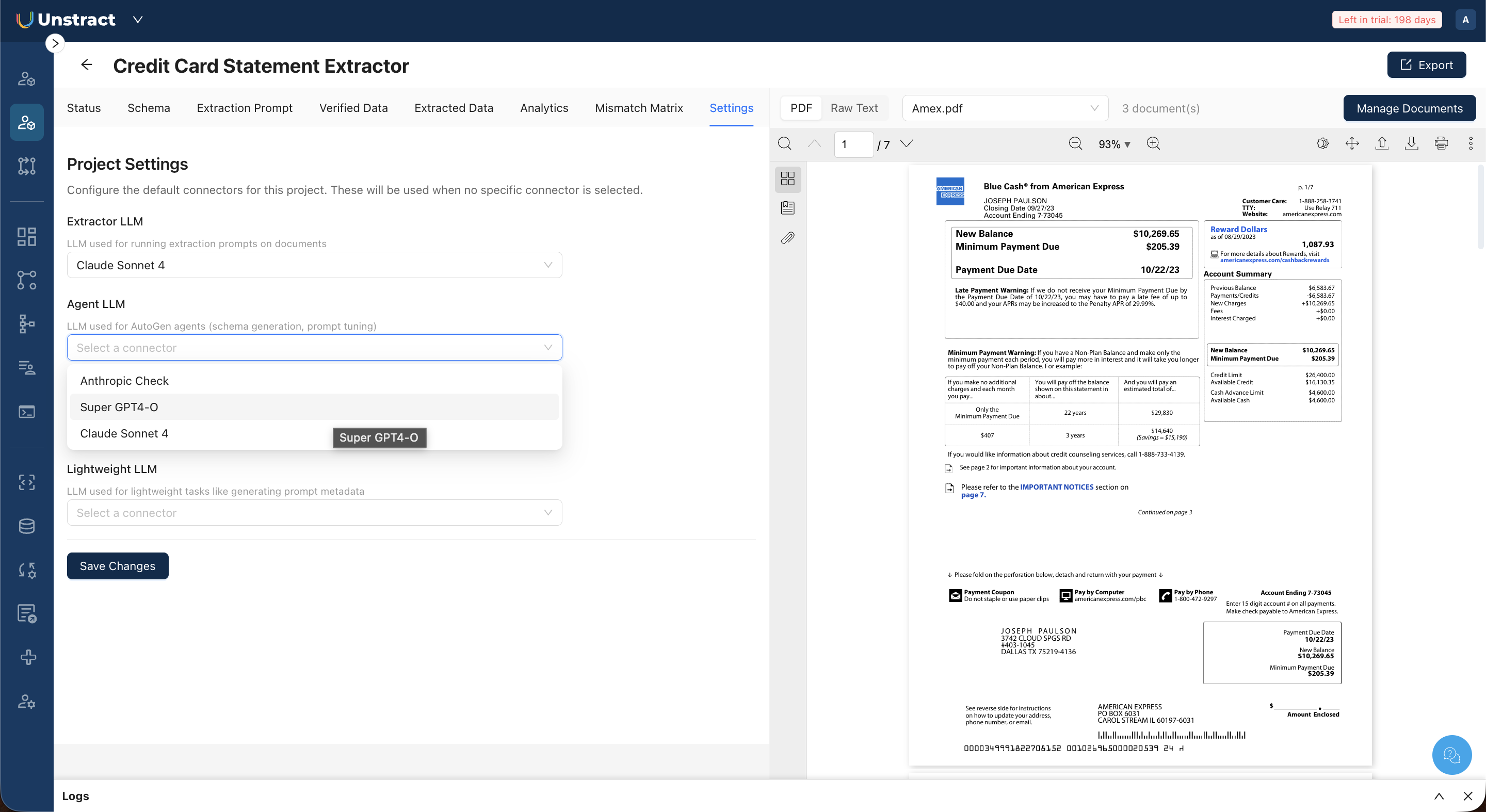This screenshot has height=812, width=1486.
Task: Expand the Logs panel upward
Action: [x=1439, y=796]
